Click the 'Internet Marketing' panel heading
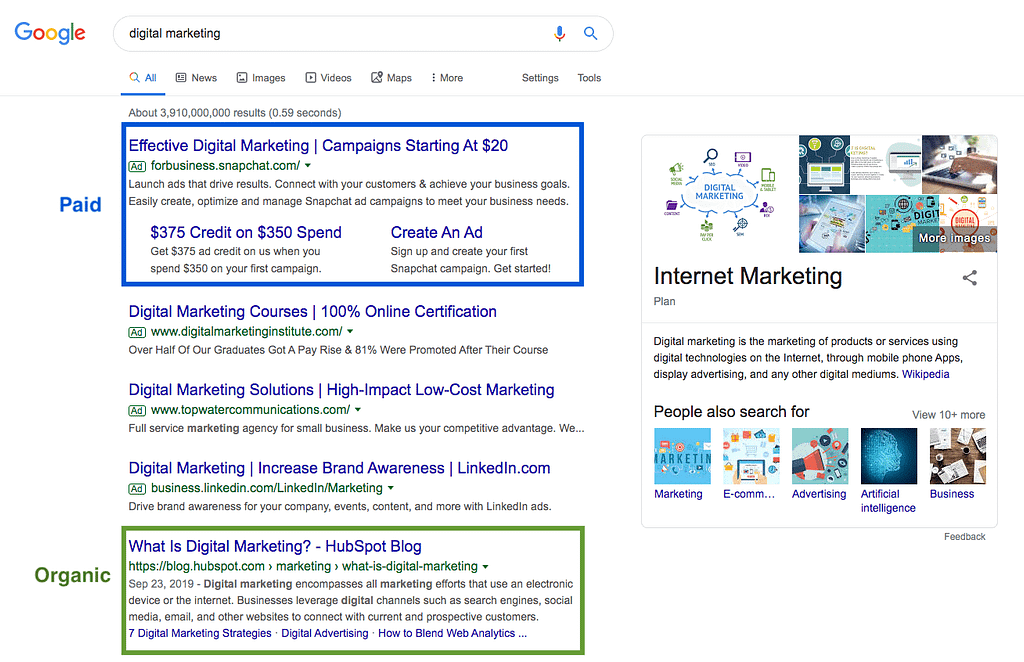1024x662 pixels. pyautogui.click(x=748, y=276)
